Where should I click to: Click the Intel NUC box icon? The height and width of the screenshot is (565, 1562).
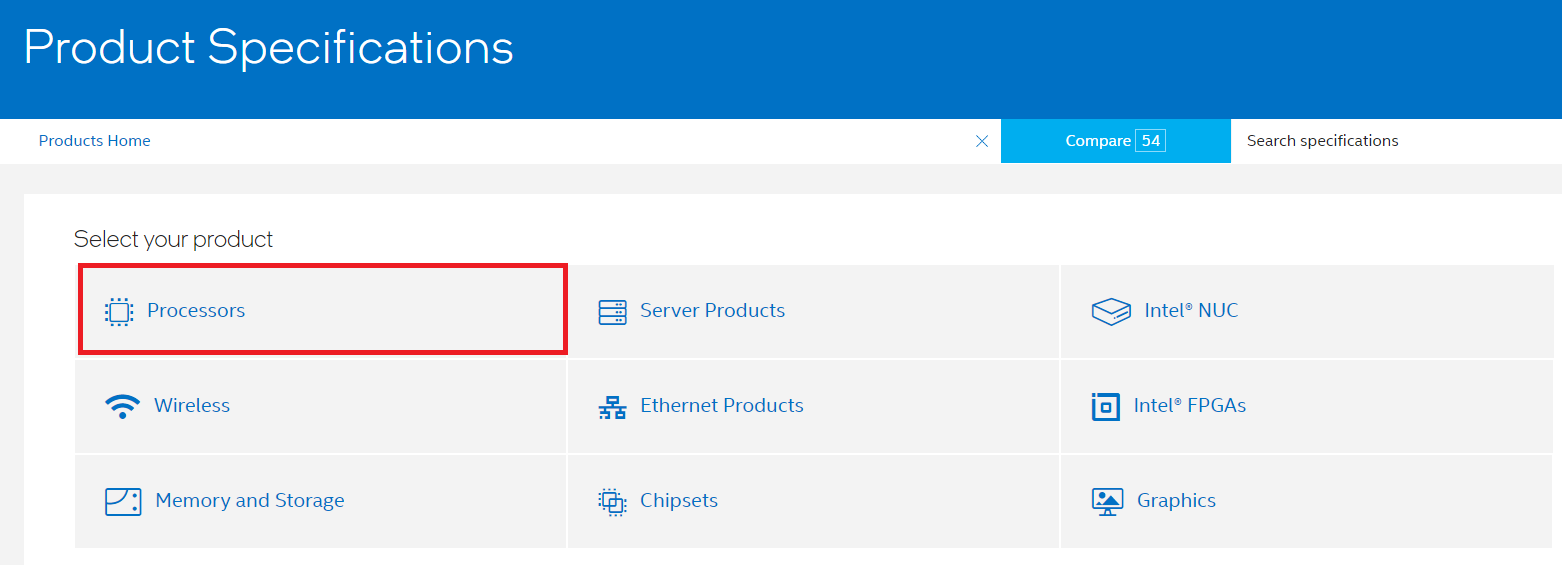click(1111, 312)
